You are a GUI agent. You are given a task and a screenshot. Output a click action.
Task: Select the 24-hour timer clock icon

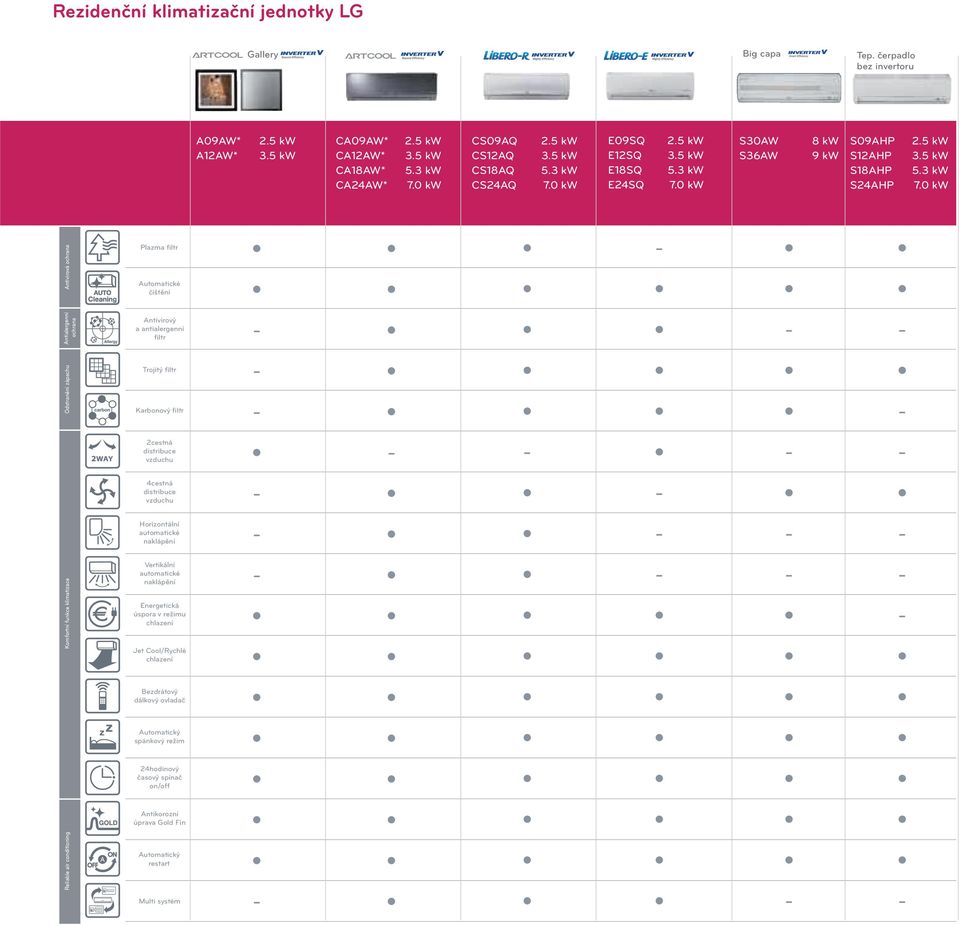(x=102, y=777)
